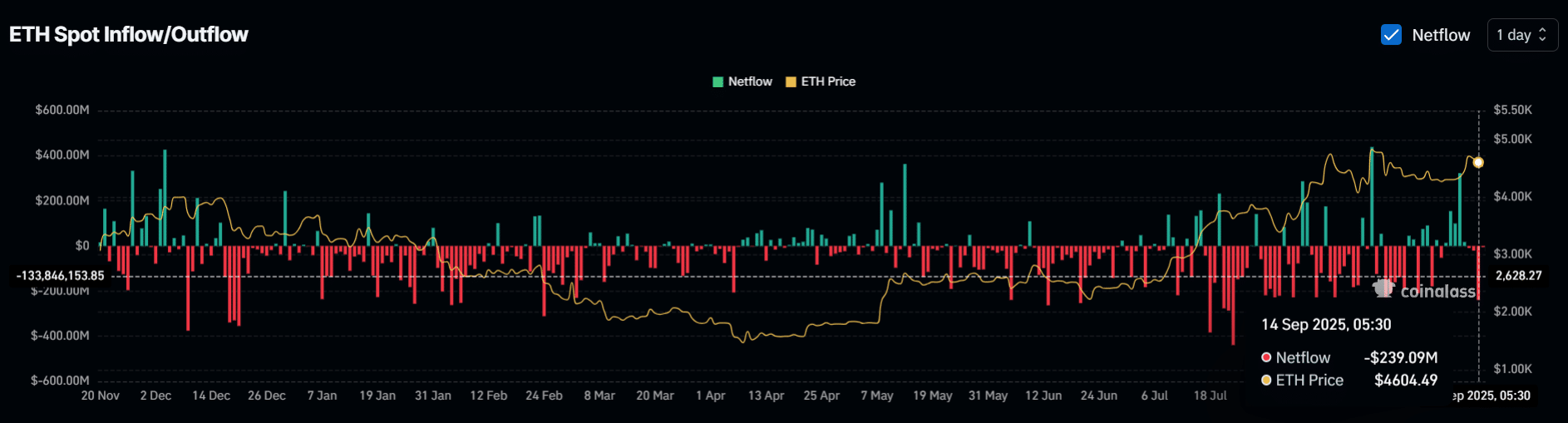
Task: Uncheck the Netflow checkbox
Action: point(1391,35)
